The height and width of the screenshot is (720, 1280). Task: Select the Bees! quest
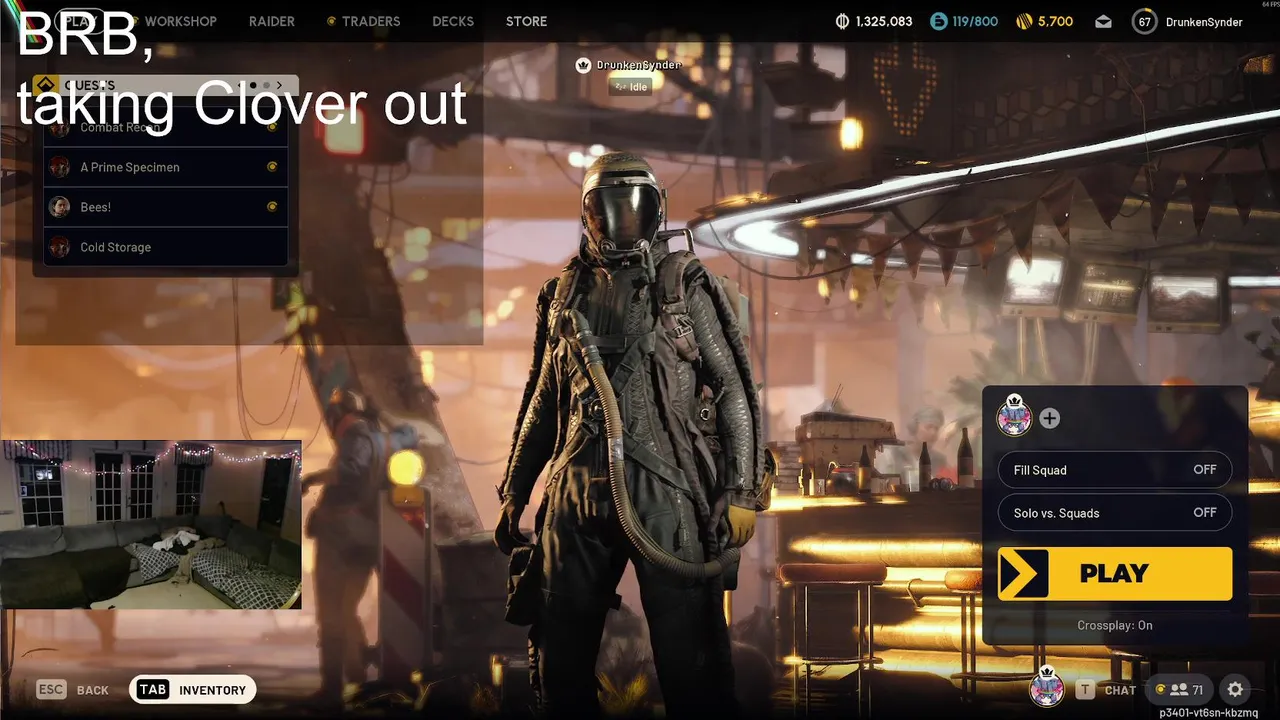pos(166,207)
